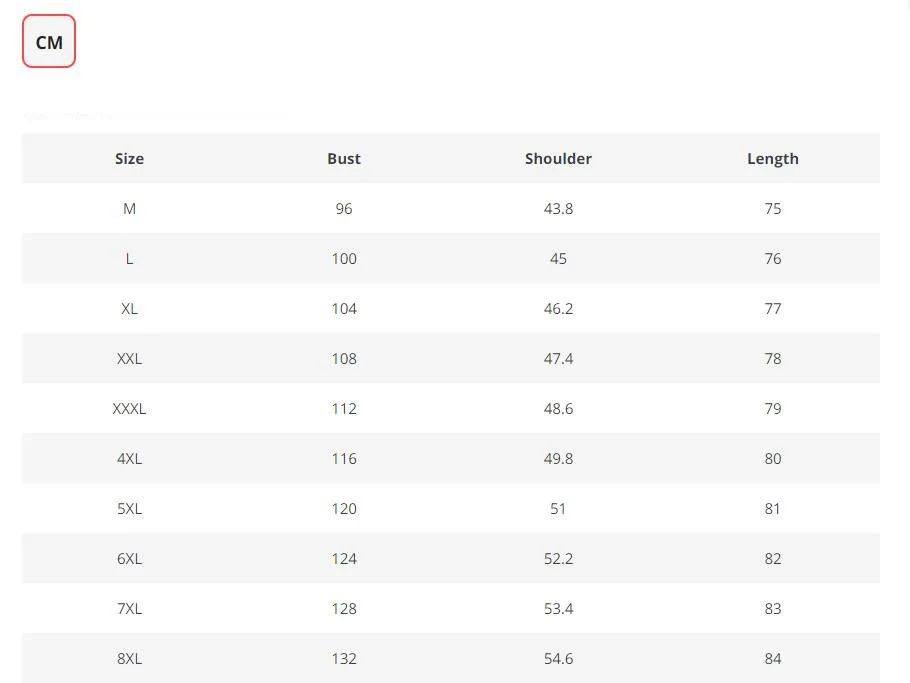This screenshot has height=683, width=910.
Task: Click shoulder value 46.2
Action: [x=558, y=309]
